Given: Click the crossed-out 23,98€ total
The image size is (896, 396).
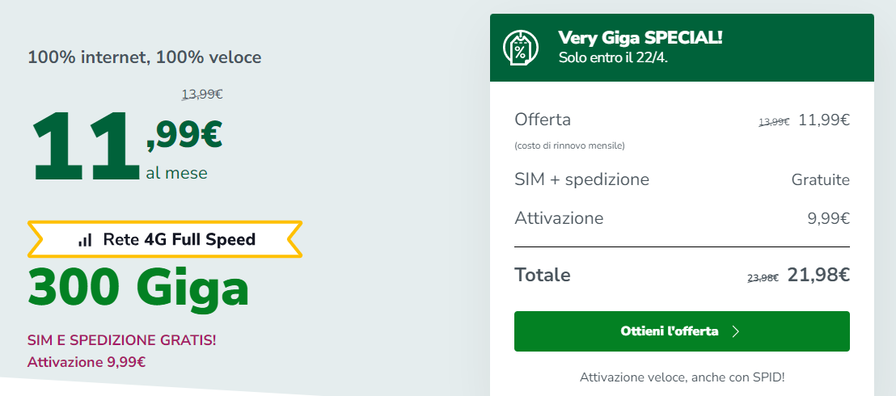Looking at the screenshot, I should click(763, 278).
